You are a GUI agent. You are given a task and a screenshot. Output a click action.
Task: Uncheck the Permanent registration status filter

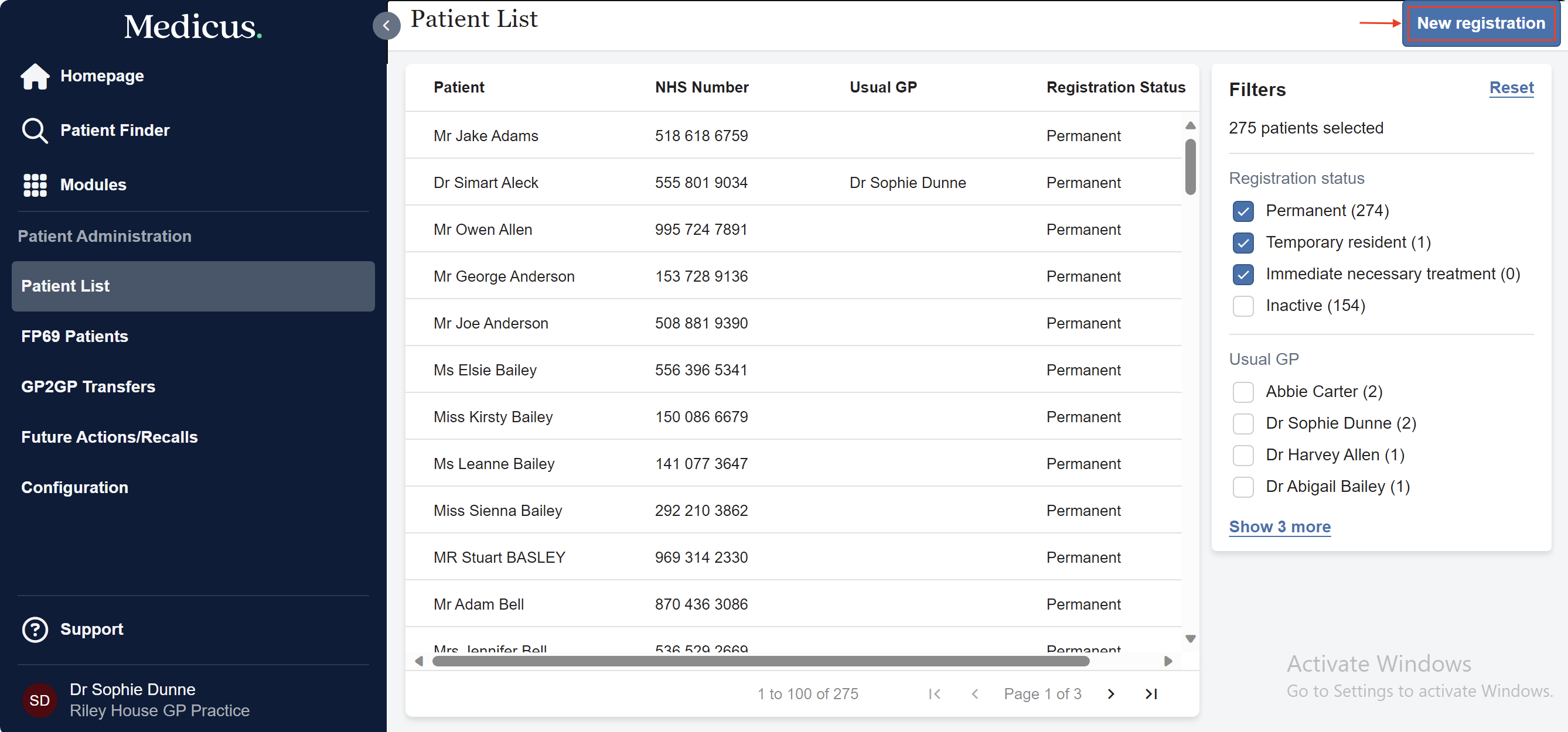pos(1243,211)
